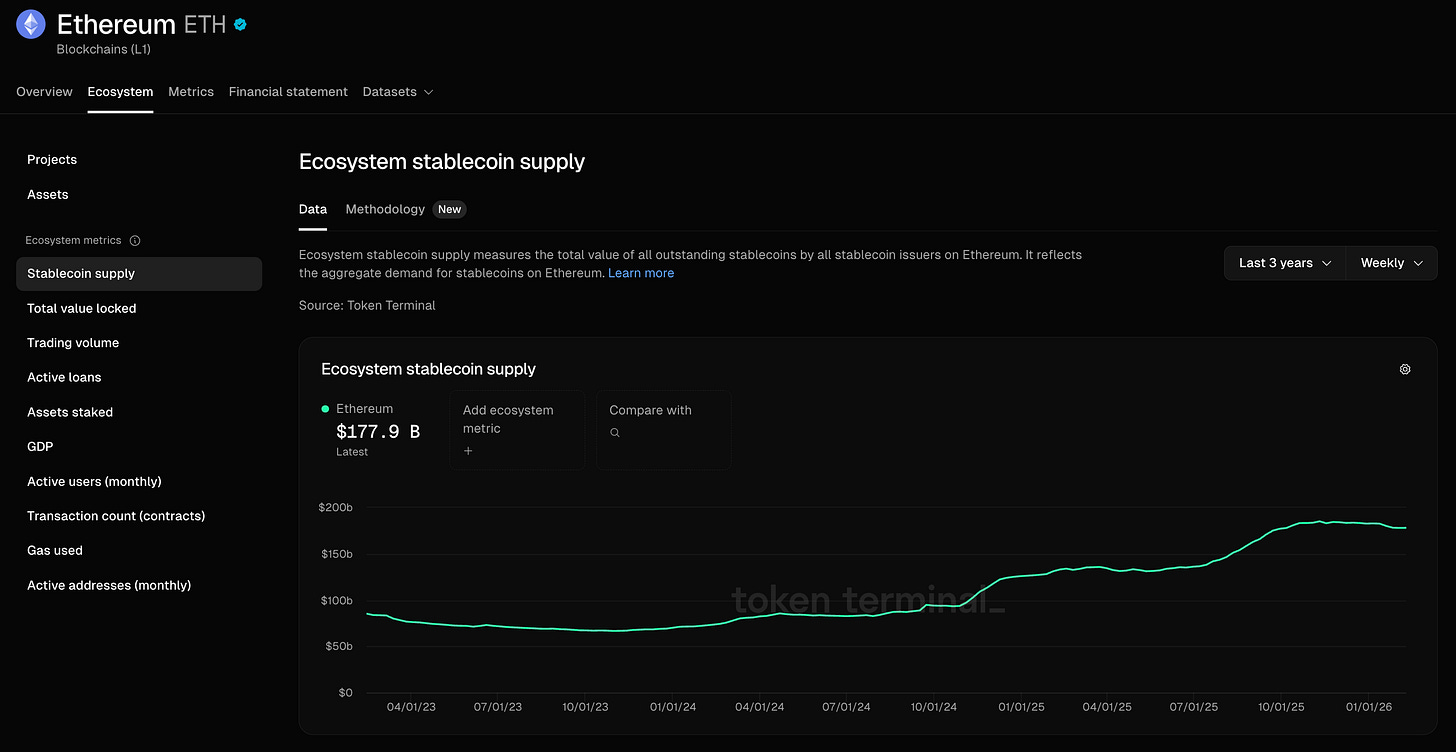Click the 01/01/26 x-axis date
1456x752 pixels.
pos(1368,707)
